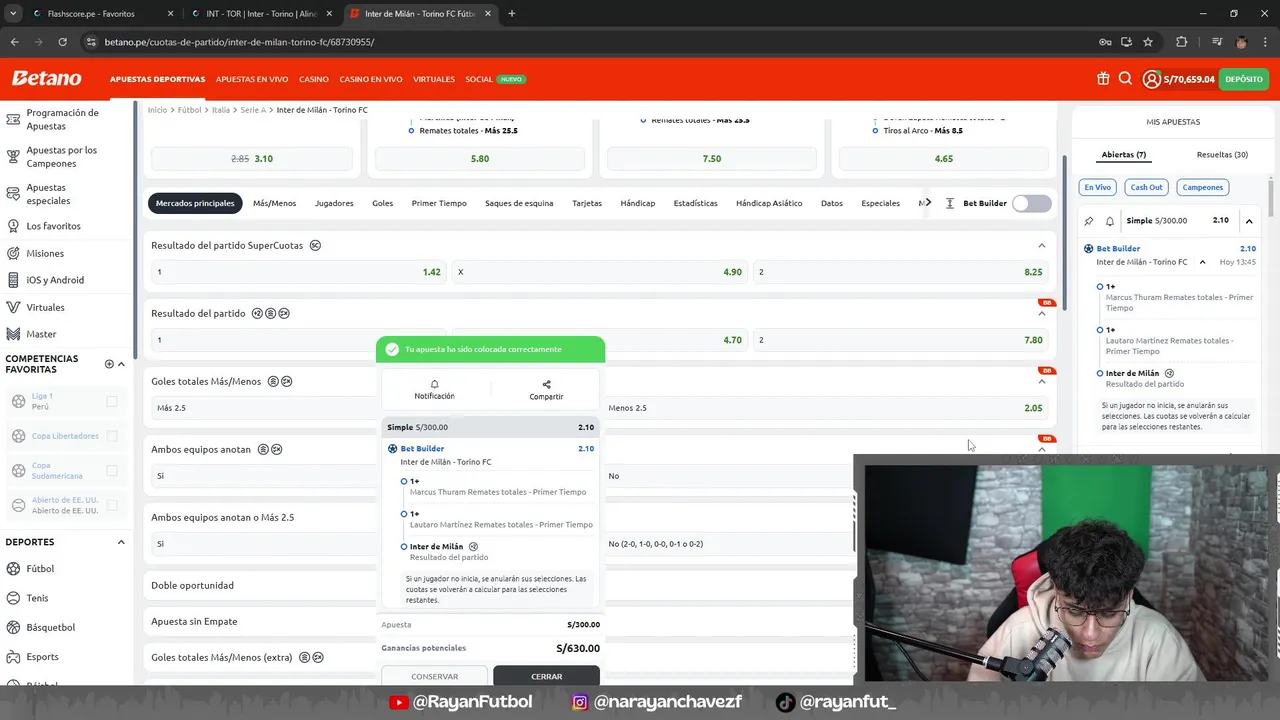Select odds 8.25 in SuperCuotas

tap(901, 272)
